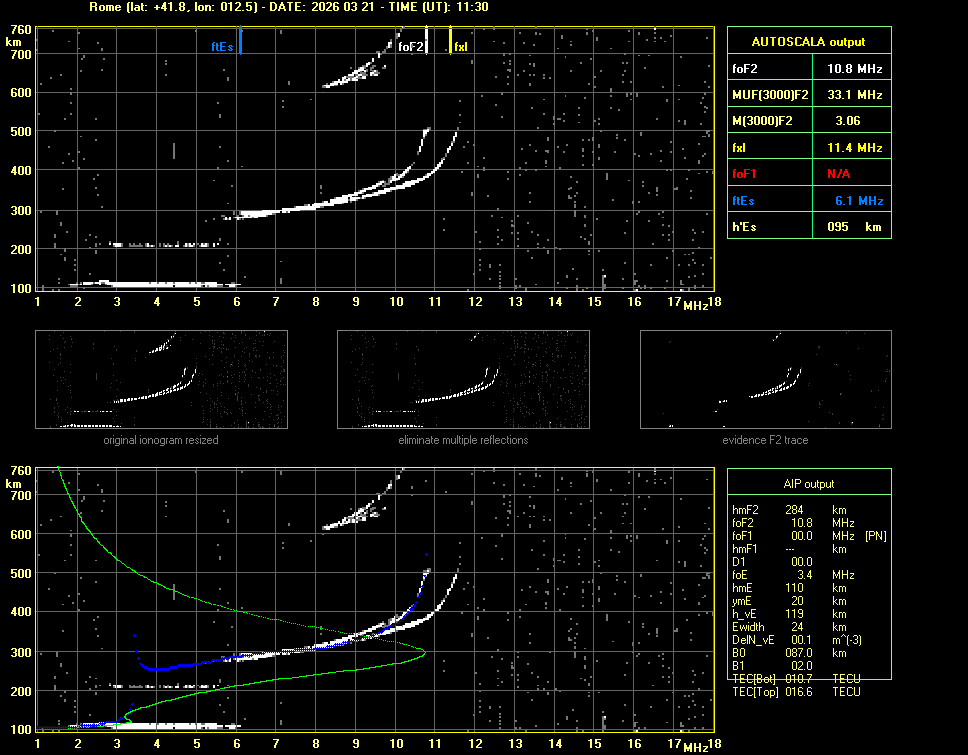Open the original ionogram resized thumbnail
The height and width of the screenshot is (755, 968).
(x=161, y=379)
